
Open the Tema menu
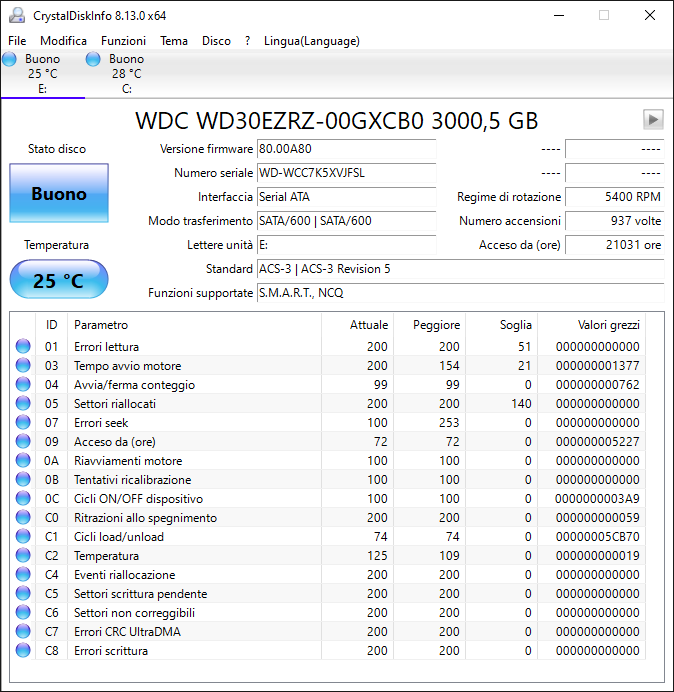pyautogui.click(x=174, y=41)
